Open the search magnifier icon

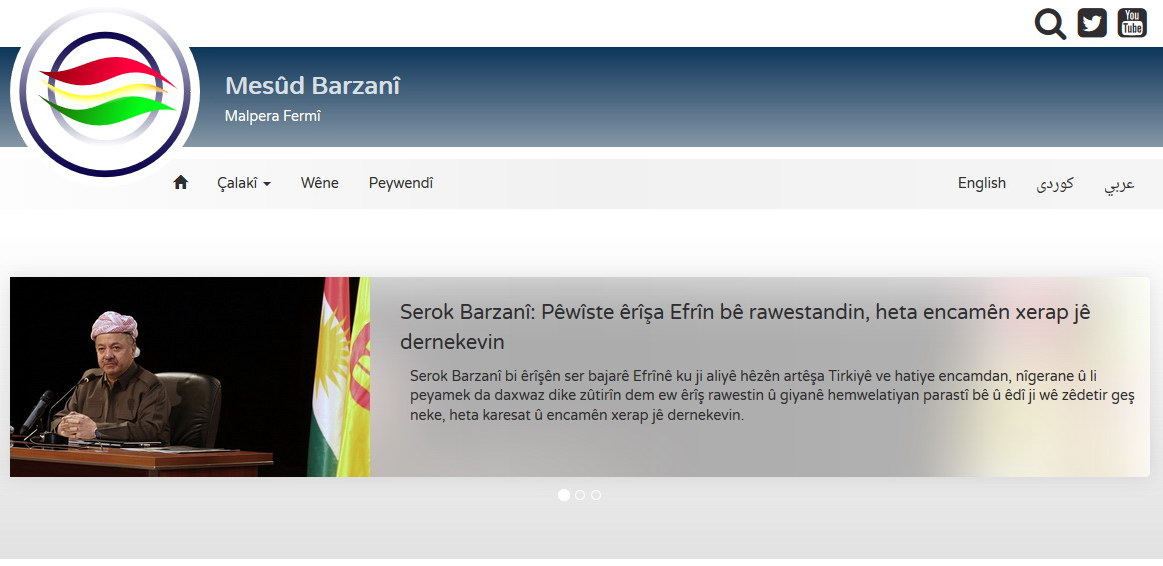point(1050,24)
